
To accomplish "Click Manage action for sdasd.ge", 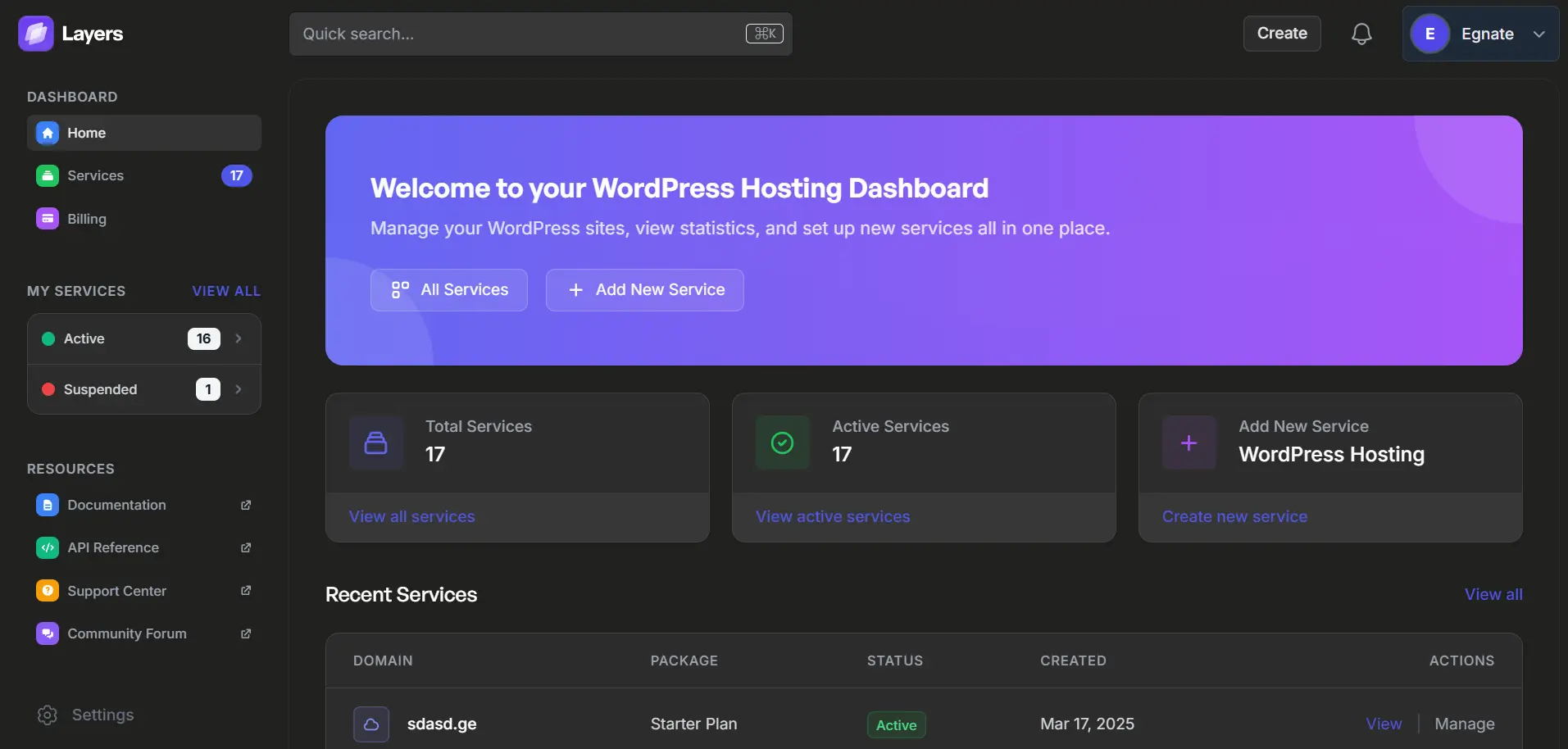I will click(1465, 724).
